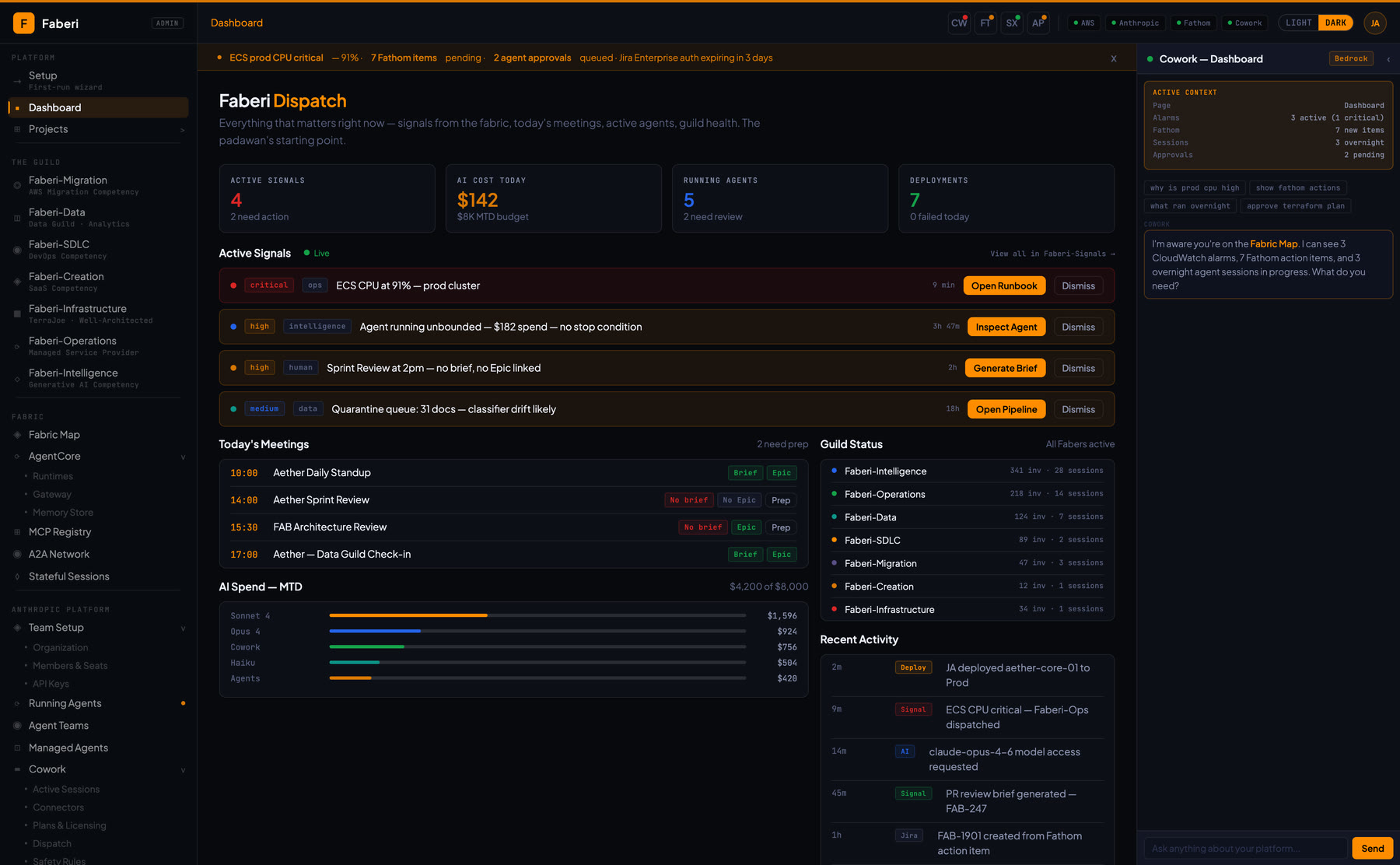Click the Fabric Map sidebar icon
1400x865 pixels.
pos(17,435)
